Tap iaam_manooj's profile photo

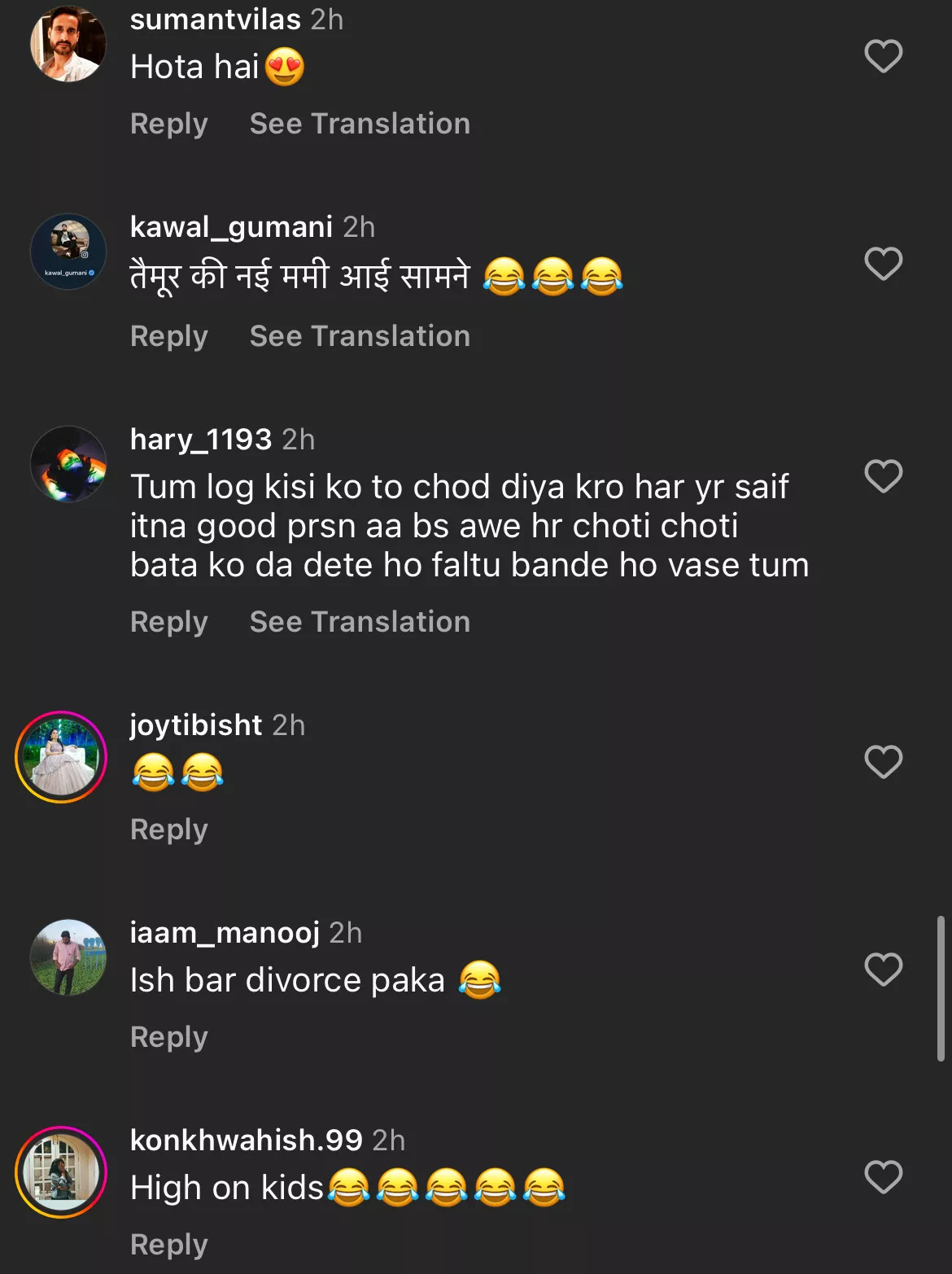[68, 957]
